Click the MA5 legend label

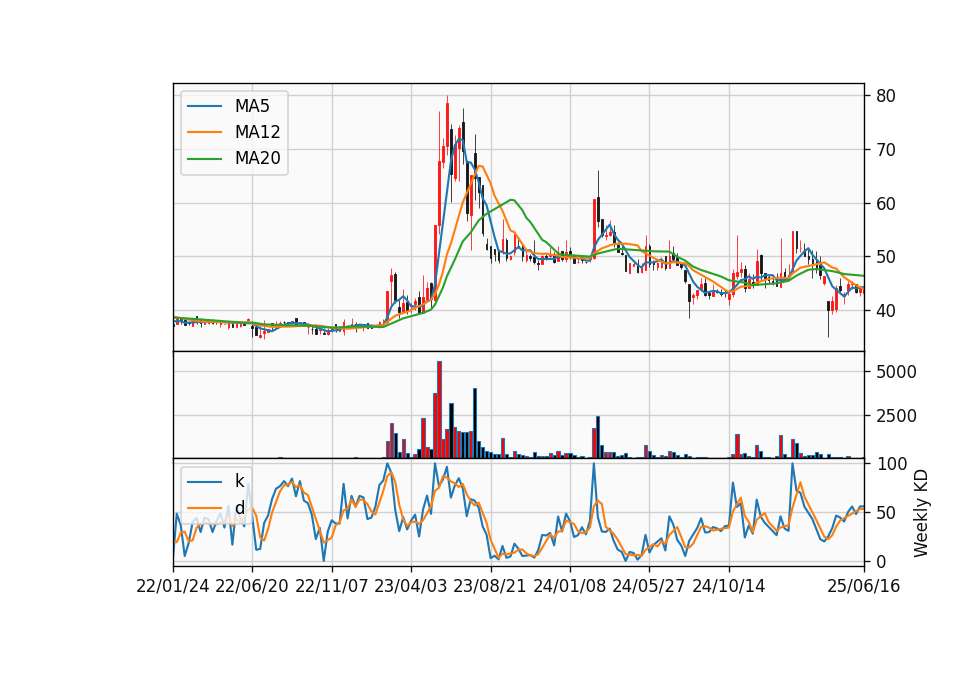tap(252, 106)
